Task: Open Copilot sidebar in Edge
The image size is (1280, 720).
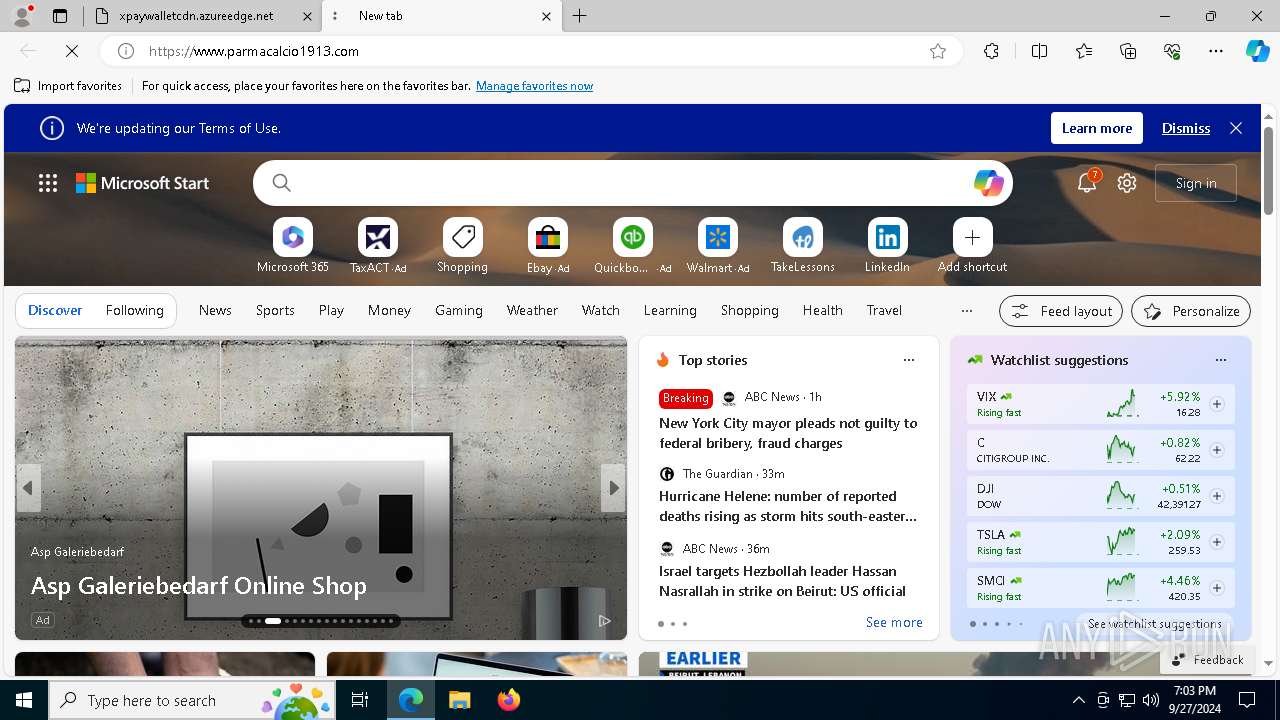Action: tap(1257, 51)
